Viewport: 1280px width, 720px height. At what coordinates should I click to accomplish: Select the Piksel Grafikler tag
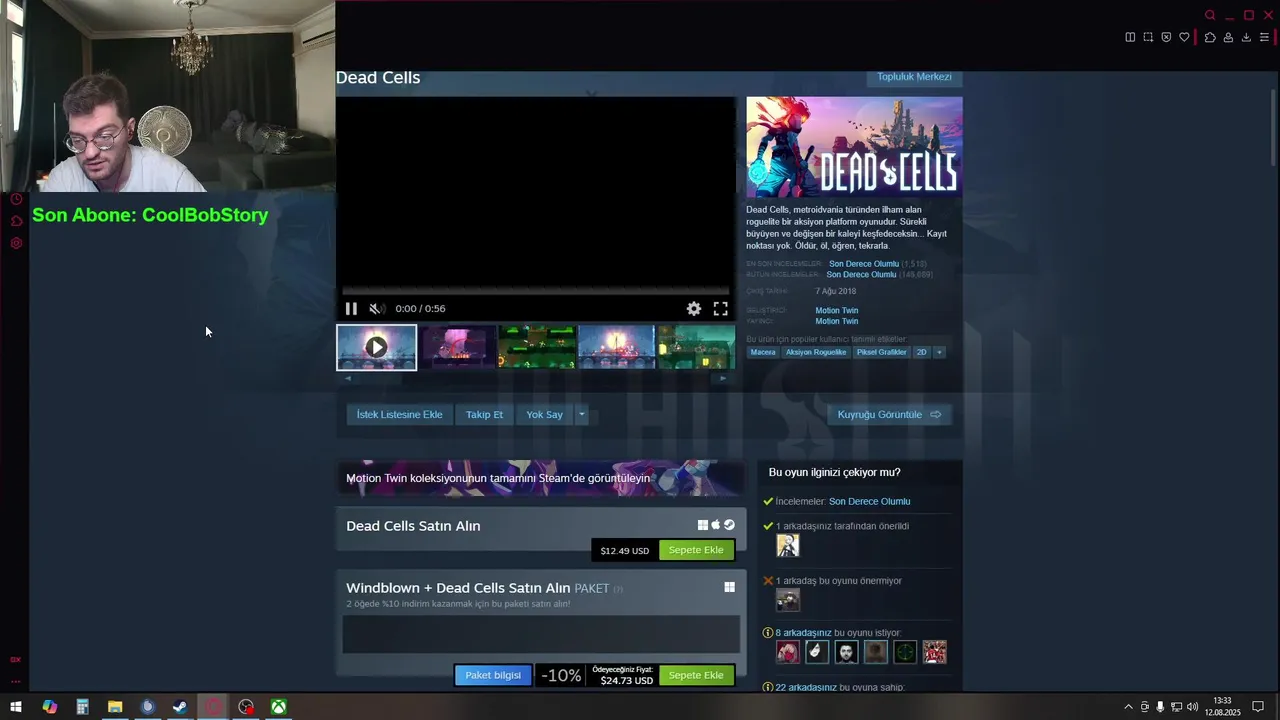[x=881, y=352]
